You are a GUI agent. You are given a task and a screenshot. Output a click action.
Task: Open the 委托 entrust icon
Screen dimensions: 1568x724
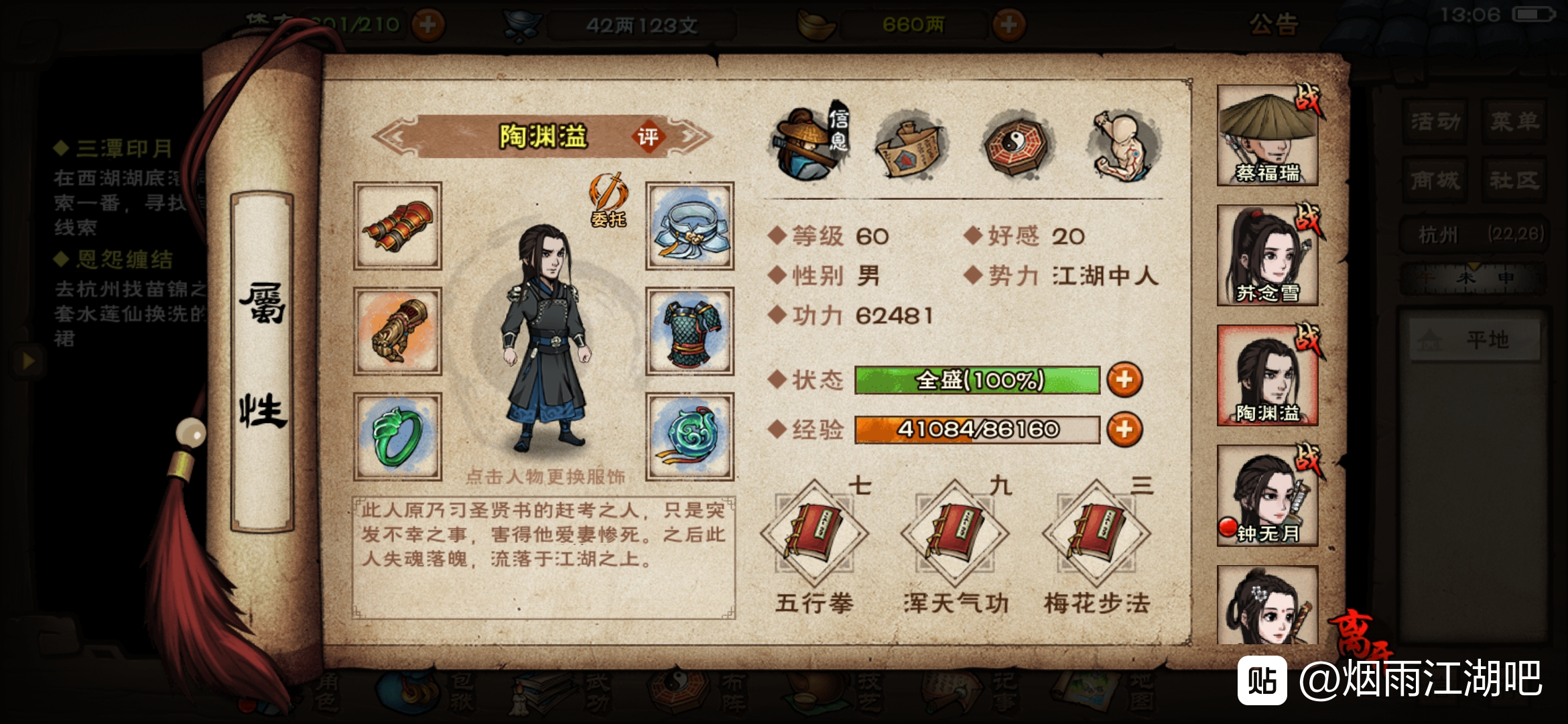click(608, 201)
